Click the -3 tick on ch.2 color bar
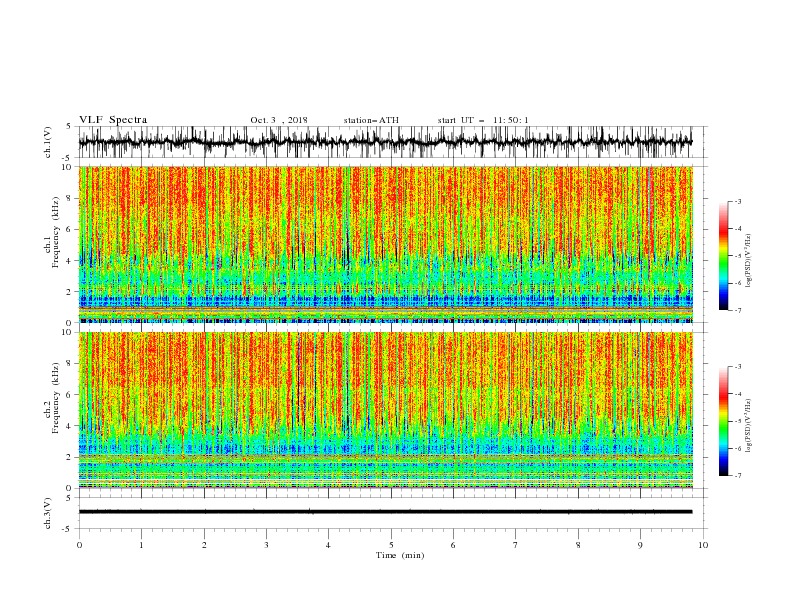Image resolution: width=792 pixels, height=612 pixels. (x=738, y=367)
